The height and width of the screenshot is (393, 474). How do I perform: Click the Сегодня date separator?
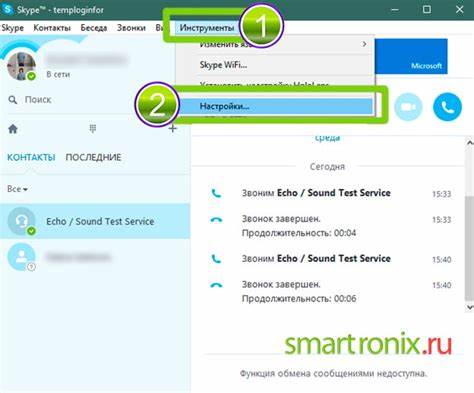click(327, 166)
